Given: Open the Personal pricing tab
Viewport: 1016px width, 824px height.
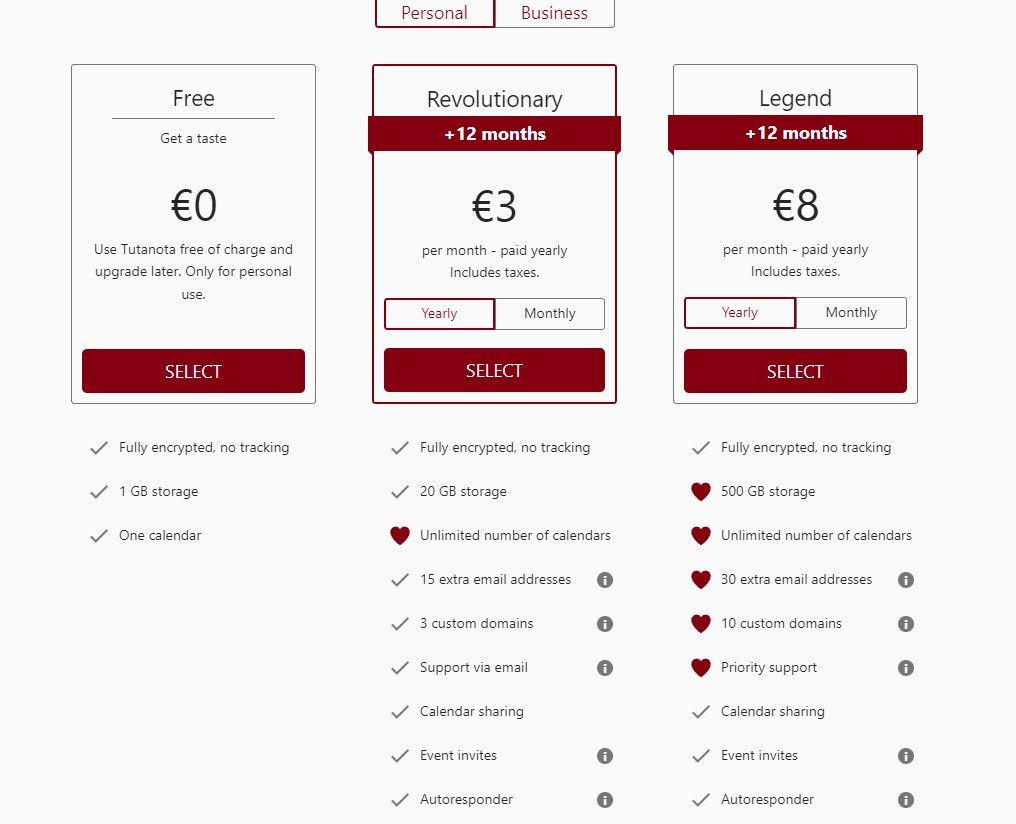Looking at the screenshot, I should click(x=434, y=13).
